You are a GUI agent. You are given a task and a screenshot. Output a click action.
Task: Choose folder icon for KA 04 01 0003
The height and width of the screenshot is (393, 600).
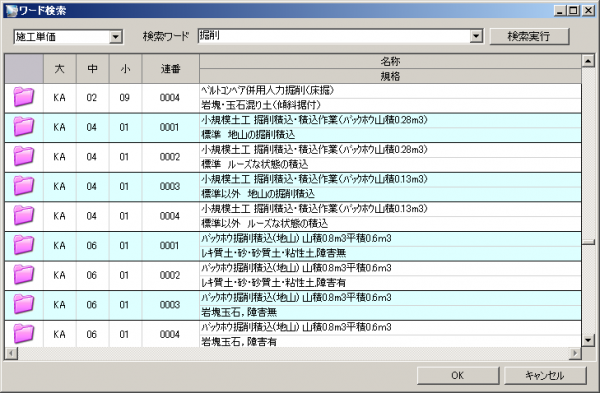(x=24, y=186)
